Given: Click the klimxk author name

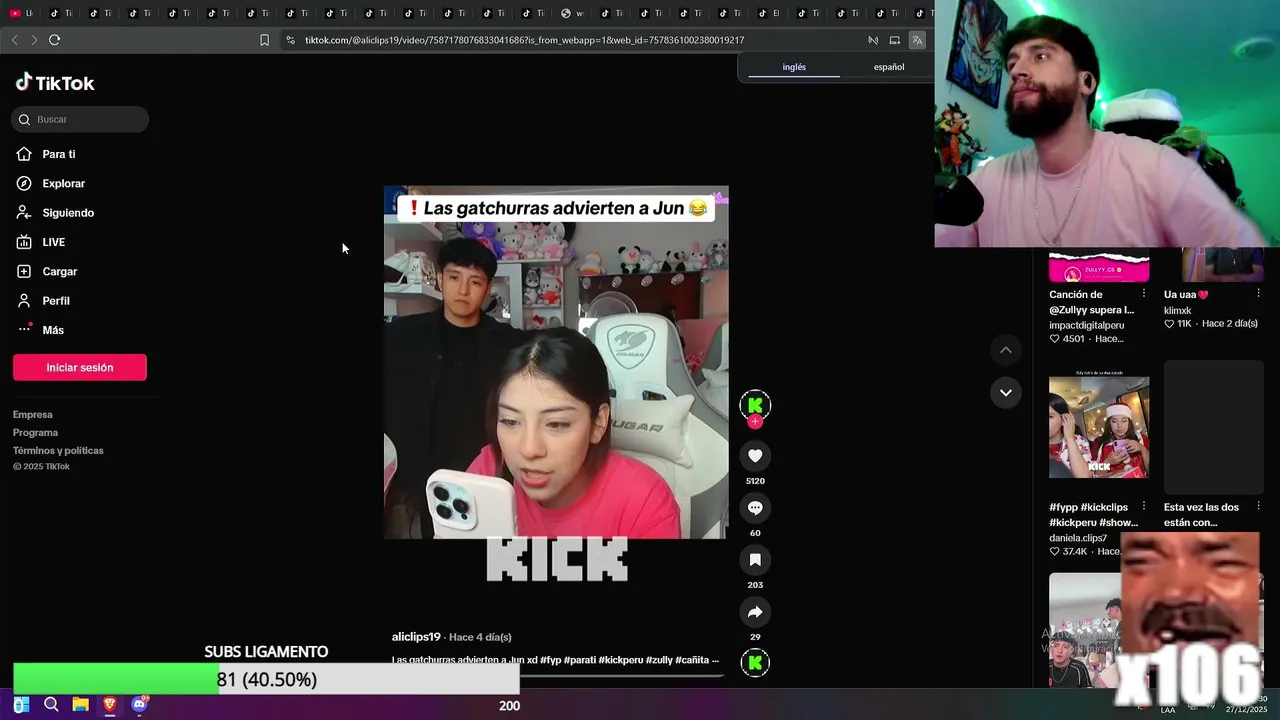Looking at the screenshot, I should (1177, 311).
